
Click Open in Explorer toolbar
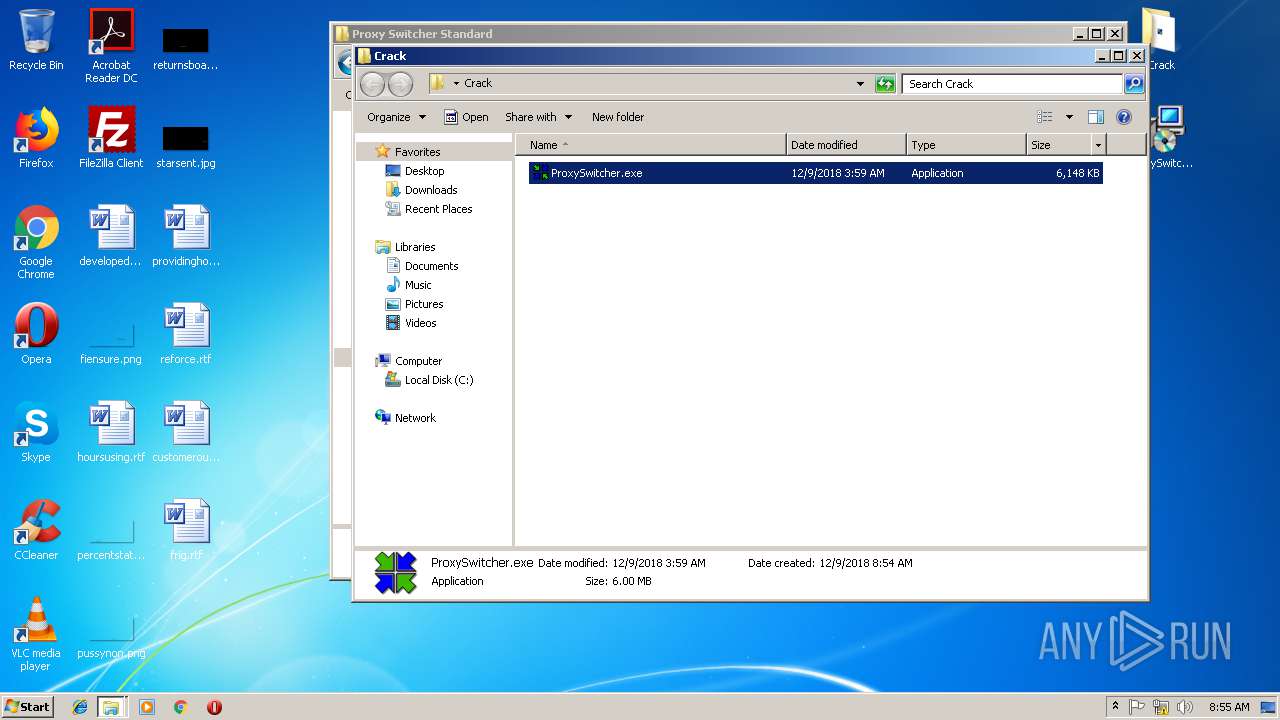coord(466,117)
